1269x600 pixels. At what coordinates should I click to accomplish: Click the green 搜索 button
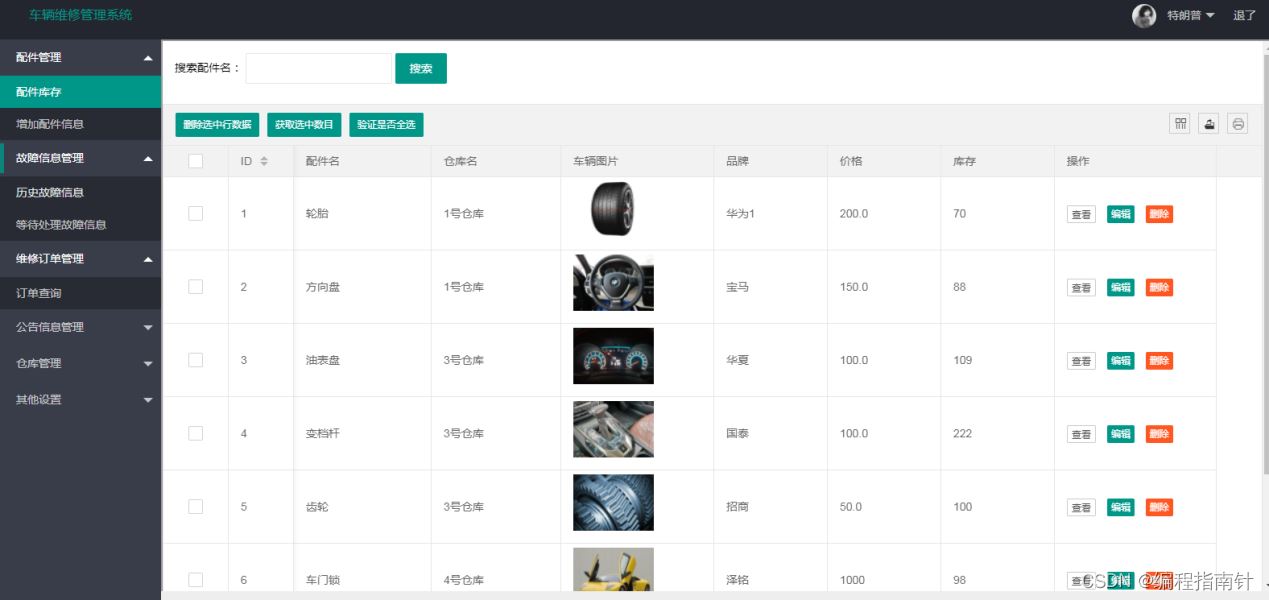click(x=421, y=68)
